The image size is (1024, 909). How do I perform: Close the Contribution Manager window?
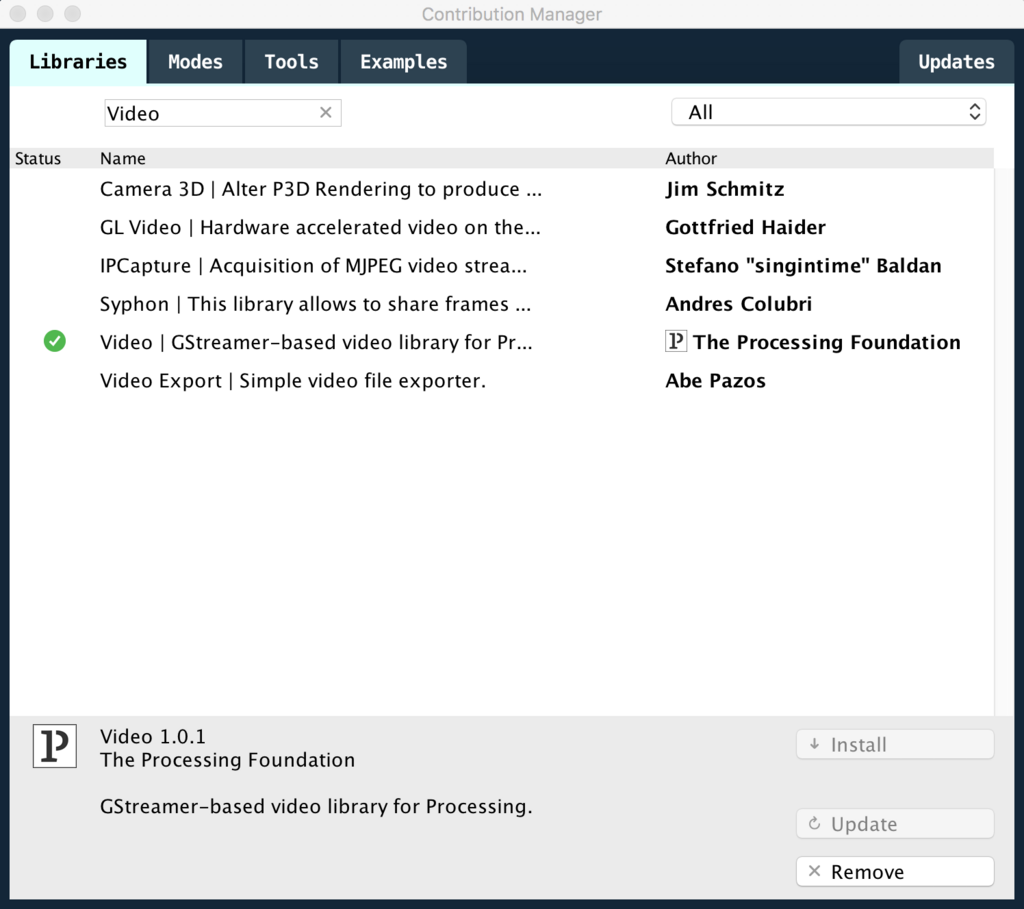click(18, 14)
